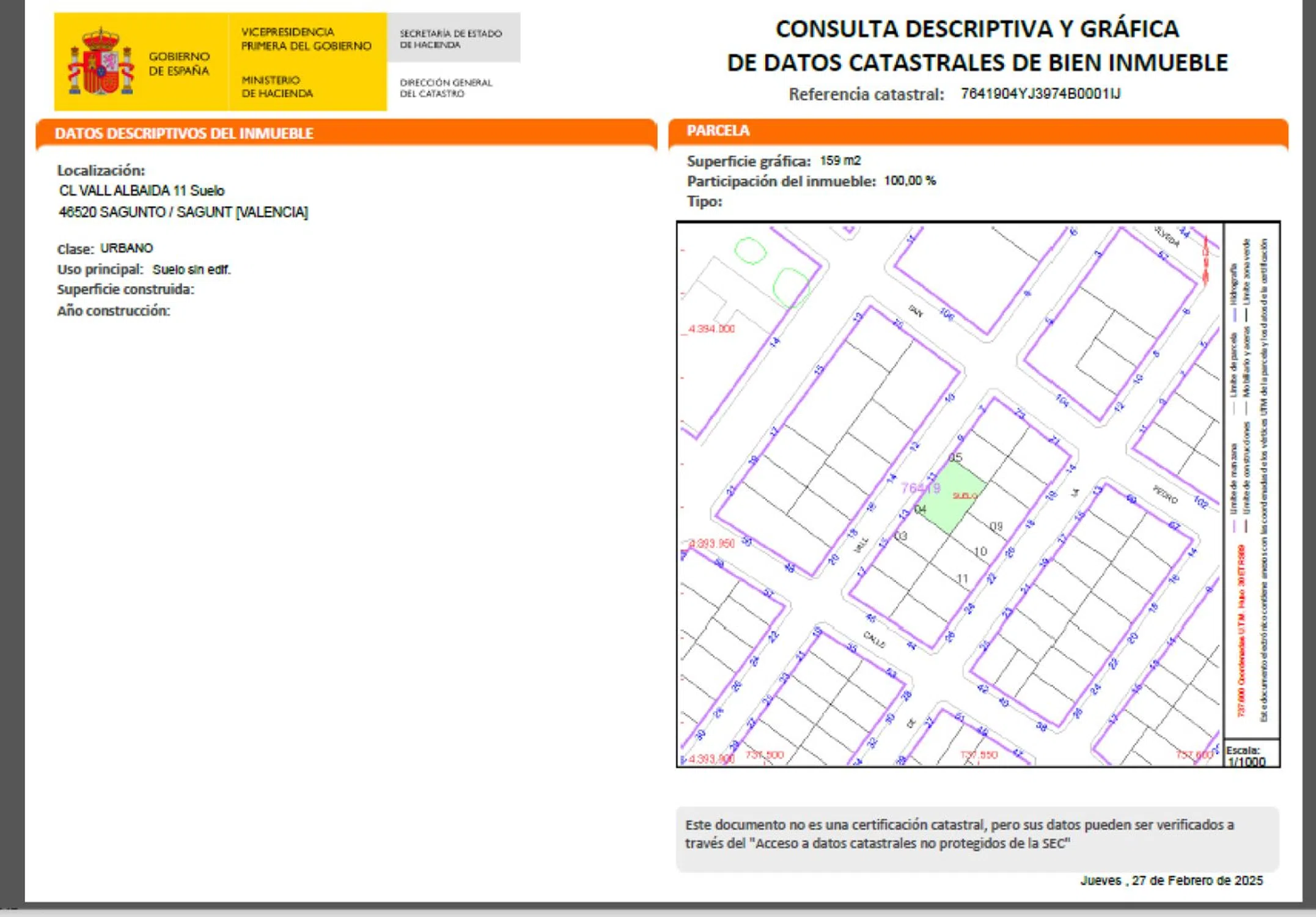Click the rotated map legend strip

click(x=1251, y=480)
